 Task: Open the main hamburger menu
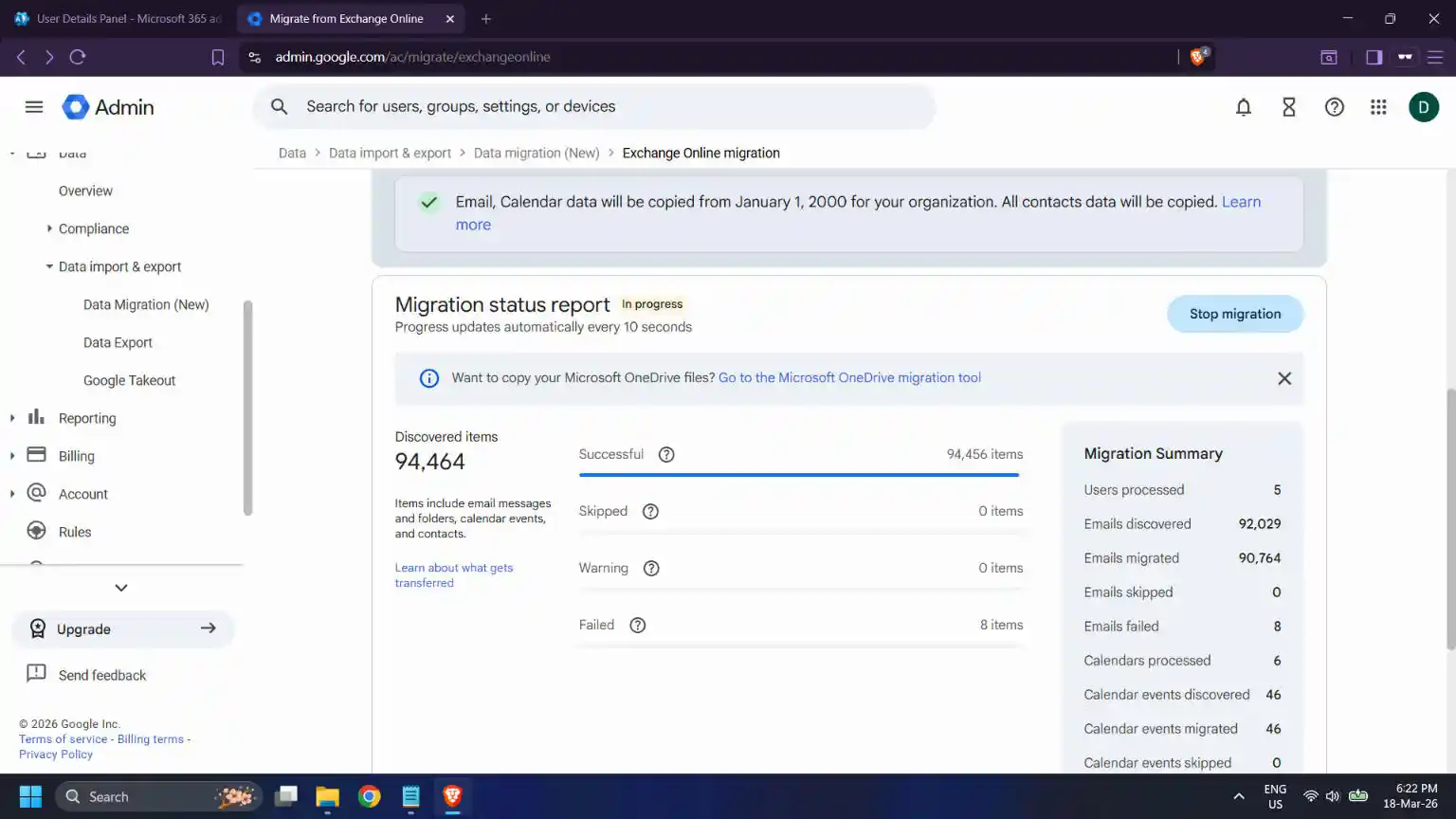[x=34, y=107]
